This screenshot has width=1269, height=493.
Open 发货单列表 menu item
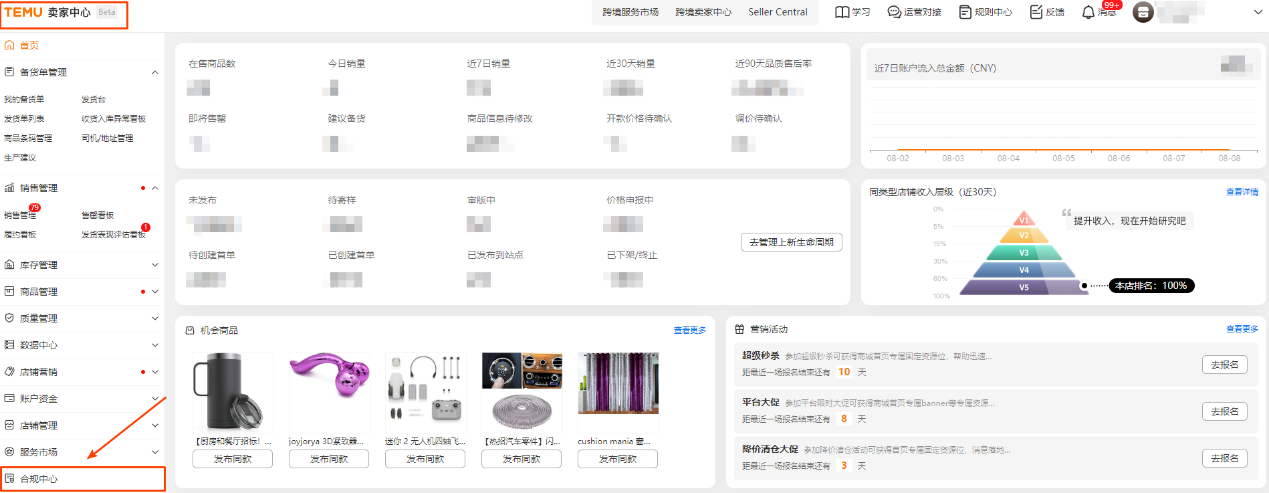24,118
